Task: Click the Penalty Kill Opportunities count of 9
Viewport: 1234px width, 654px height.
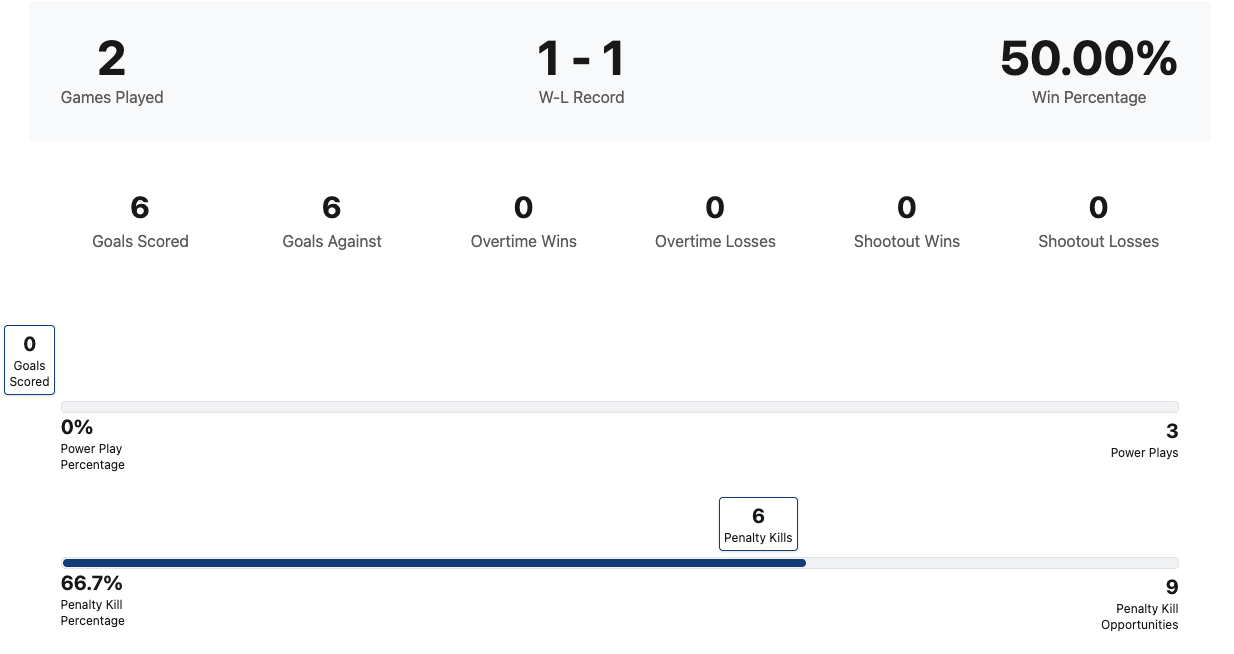Action: click(x=1172, y=587)
